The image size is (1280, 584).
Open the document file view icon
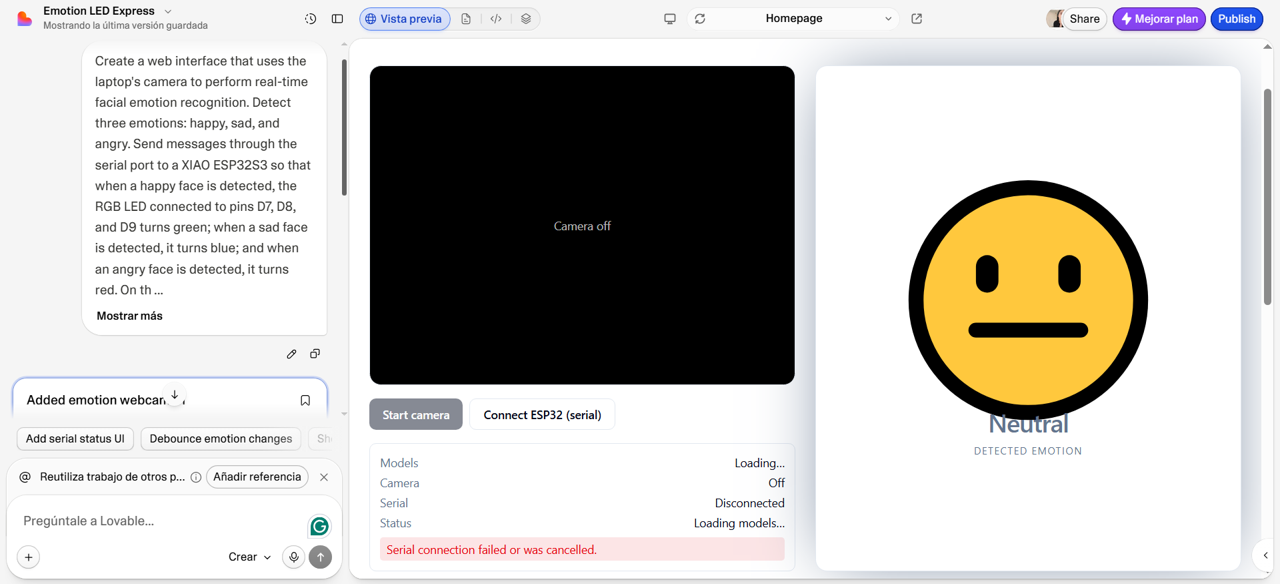466,19
